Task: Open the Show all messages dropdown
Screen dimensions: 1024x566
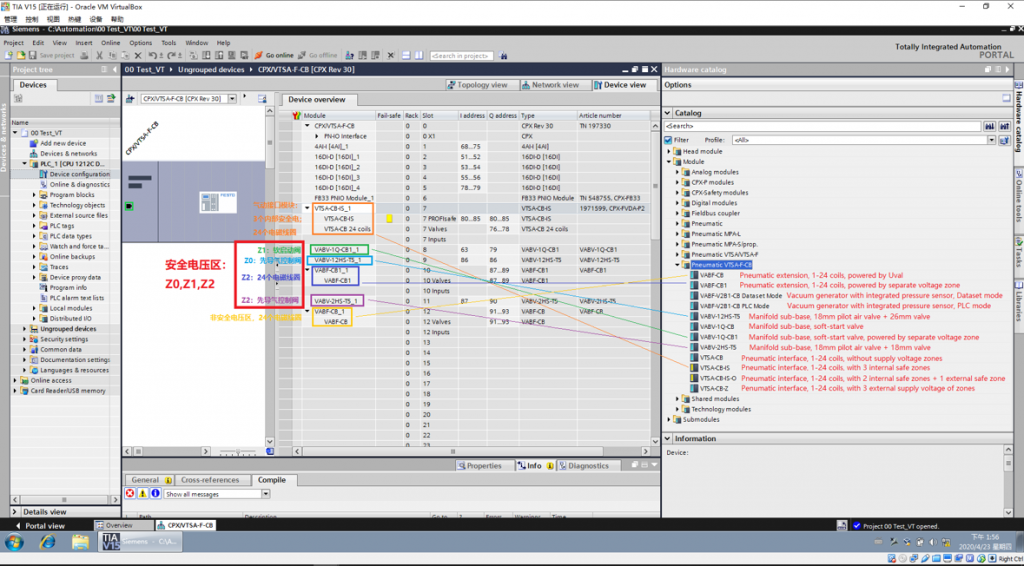Action: pos(266,494)
